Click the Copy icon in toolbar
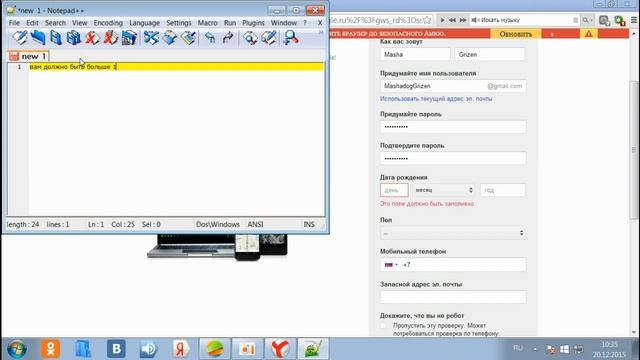Screen dimensions: 640x360 pos(170,38)
